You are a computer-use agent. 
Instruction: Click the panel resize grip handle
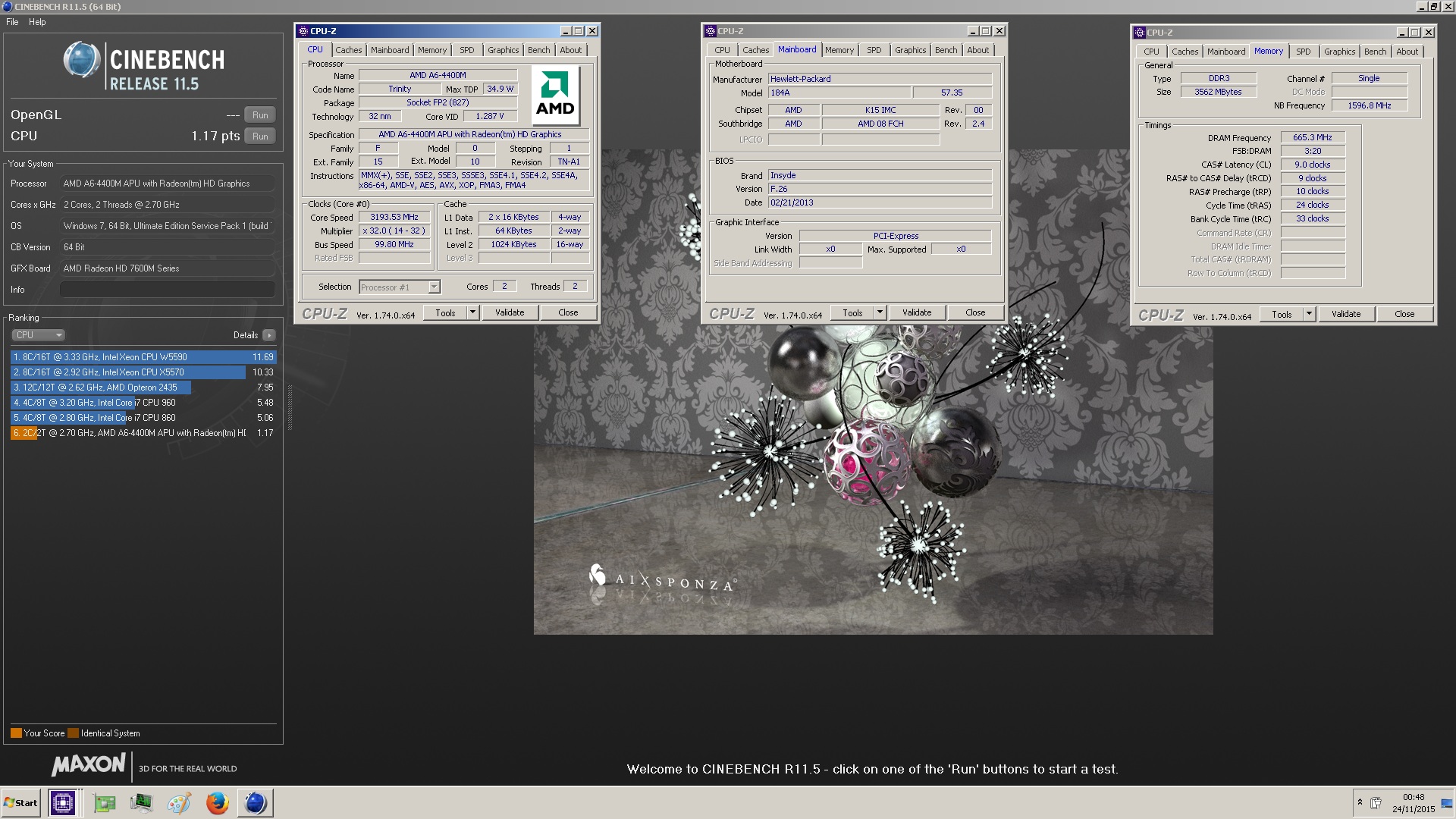click(290, 408)
